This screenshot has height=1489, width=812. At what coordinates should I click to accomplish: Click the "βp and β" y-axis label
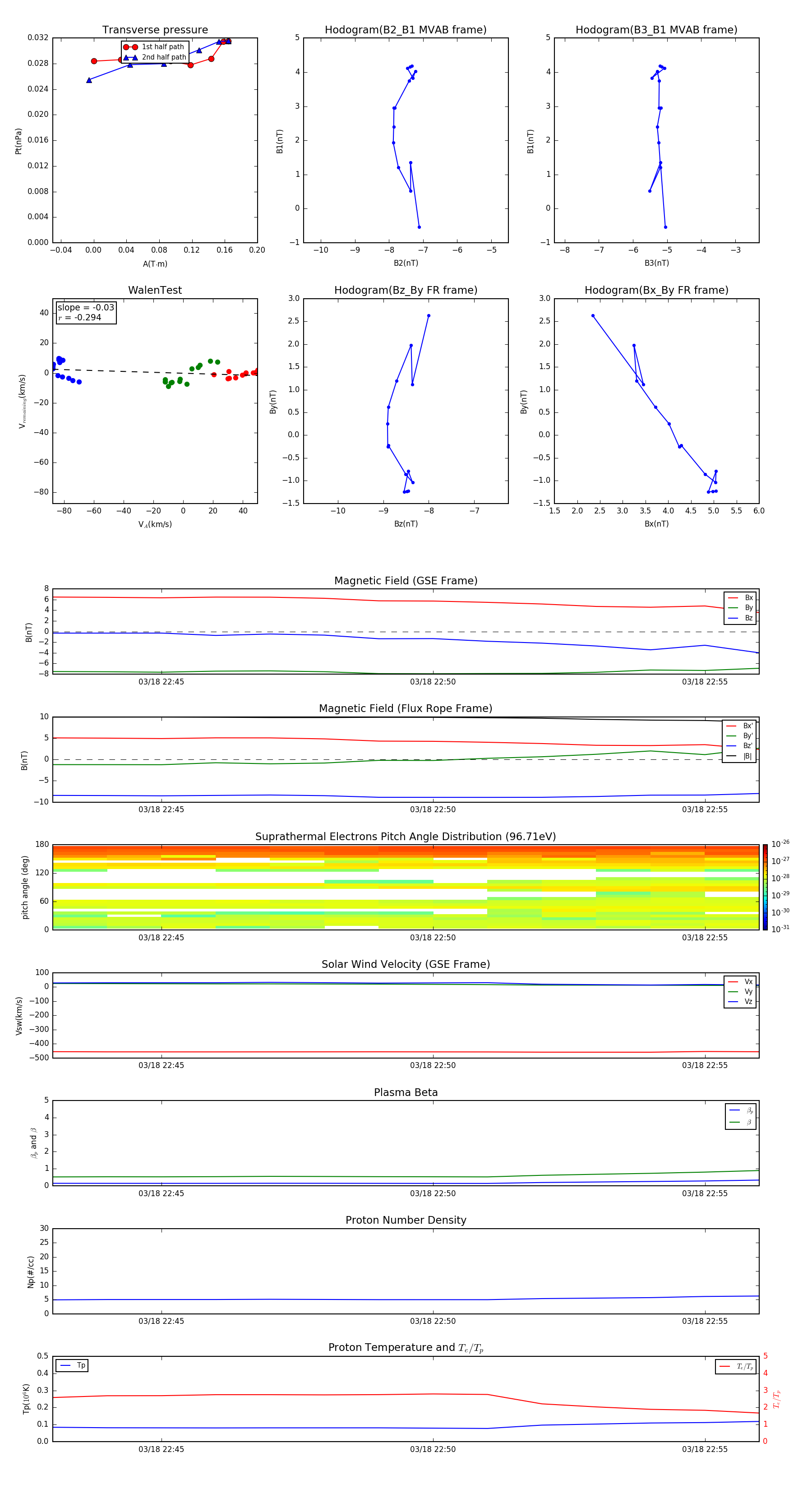[33, 1143]
